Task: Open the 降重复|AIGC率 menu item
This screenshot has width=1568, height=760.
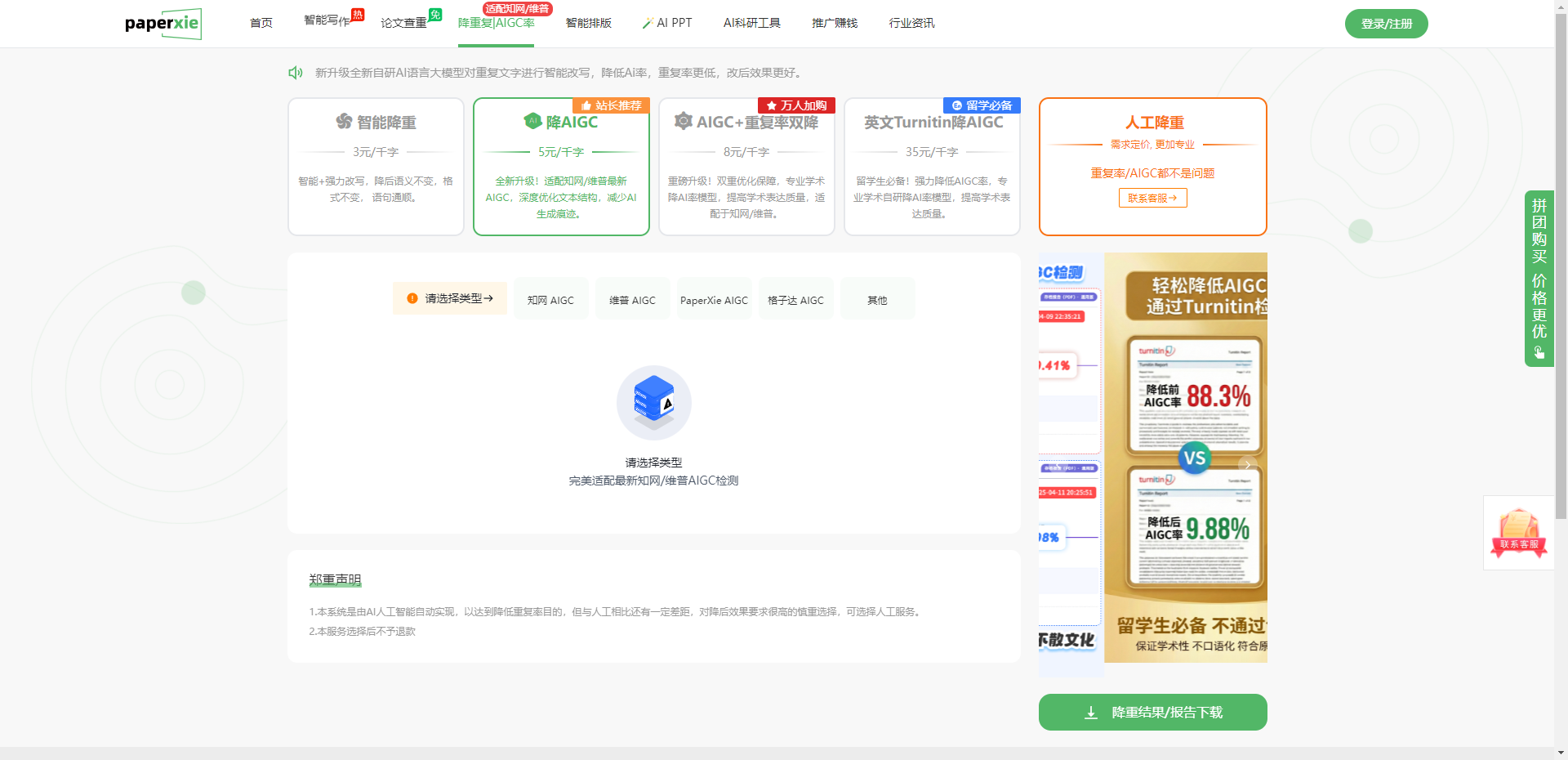Action: pyautogui.click(x=497, y=23)
